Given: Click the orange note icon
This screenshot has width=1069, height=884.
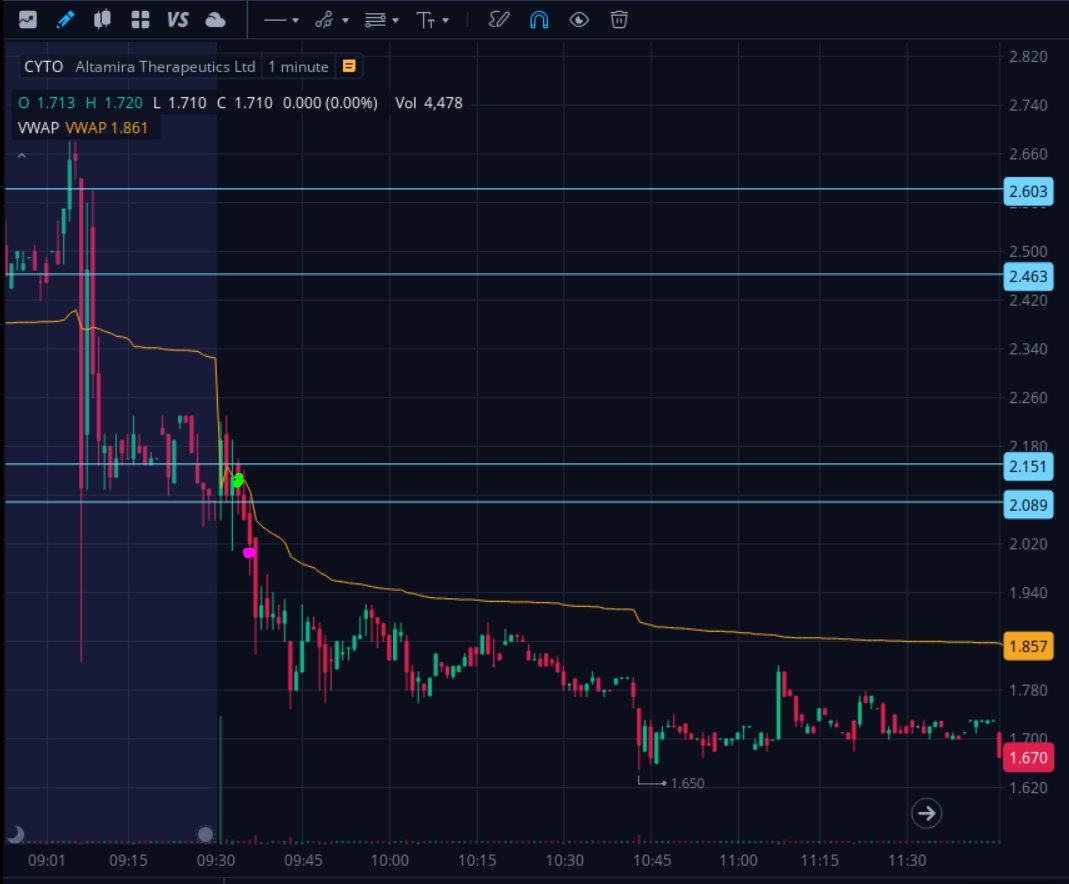Looking at the screenshot, I should (x=349, y=66).
